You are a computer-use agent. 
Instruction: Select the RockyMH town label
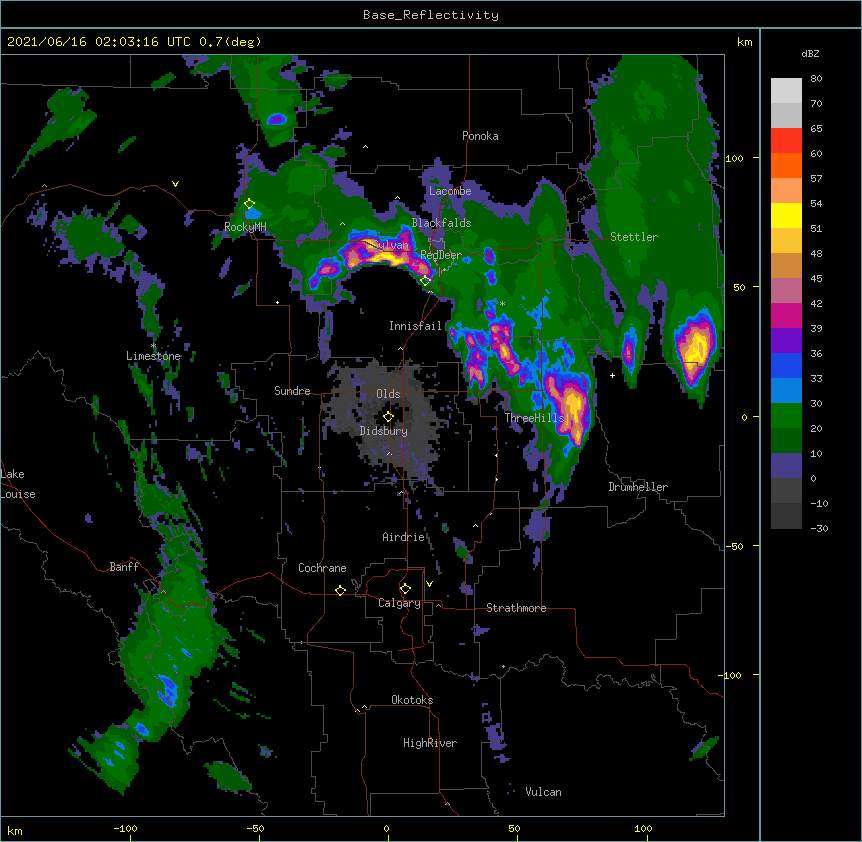tap(245, 227)
